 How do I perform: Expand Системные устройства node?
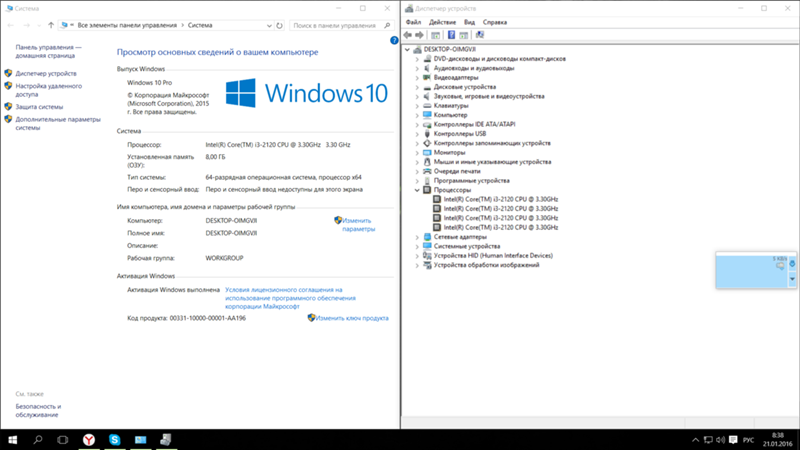point(417,246)
